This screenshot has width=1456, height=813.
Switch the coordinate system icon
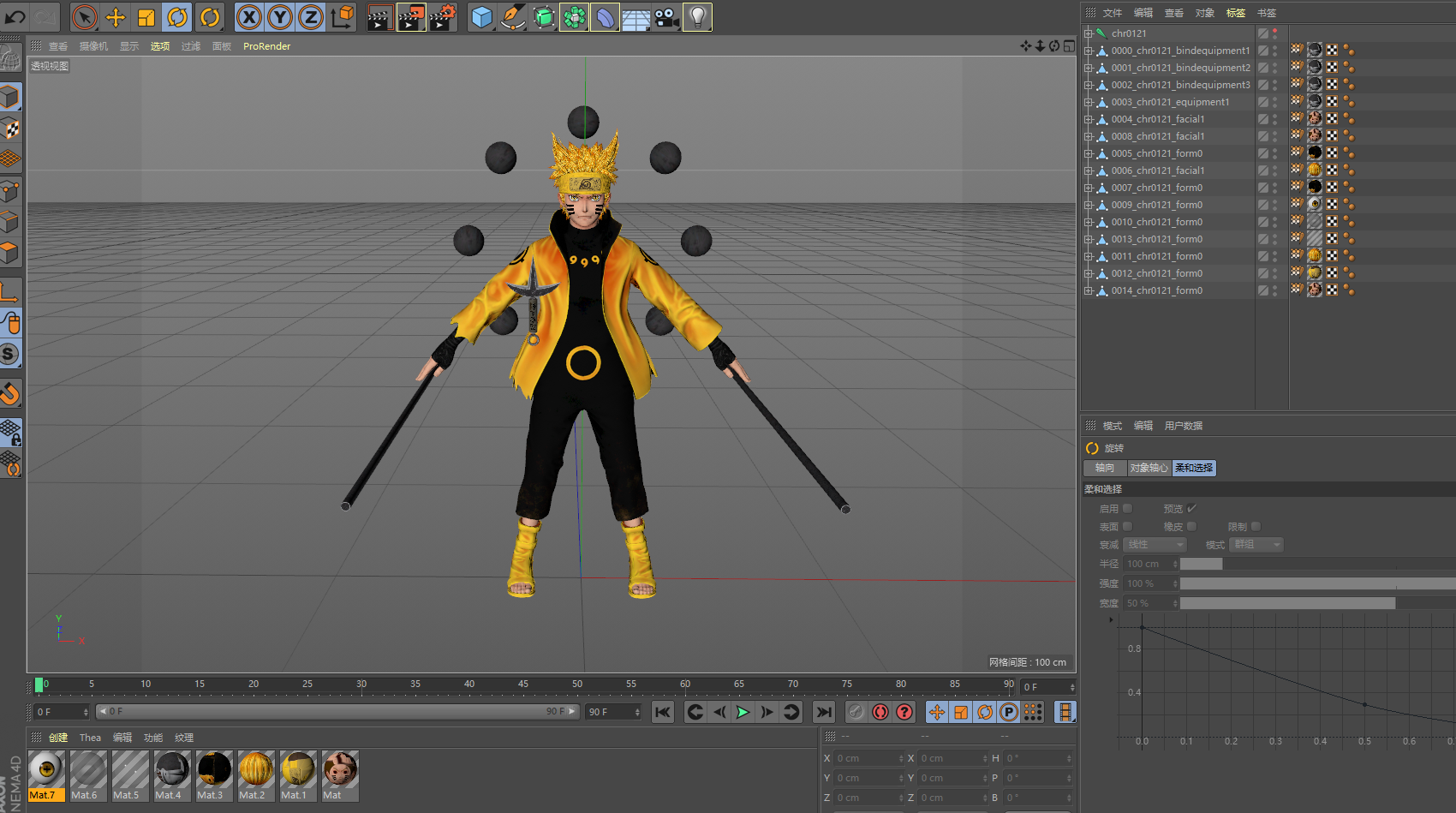point(342,17)
